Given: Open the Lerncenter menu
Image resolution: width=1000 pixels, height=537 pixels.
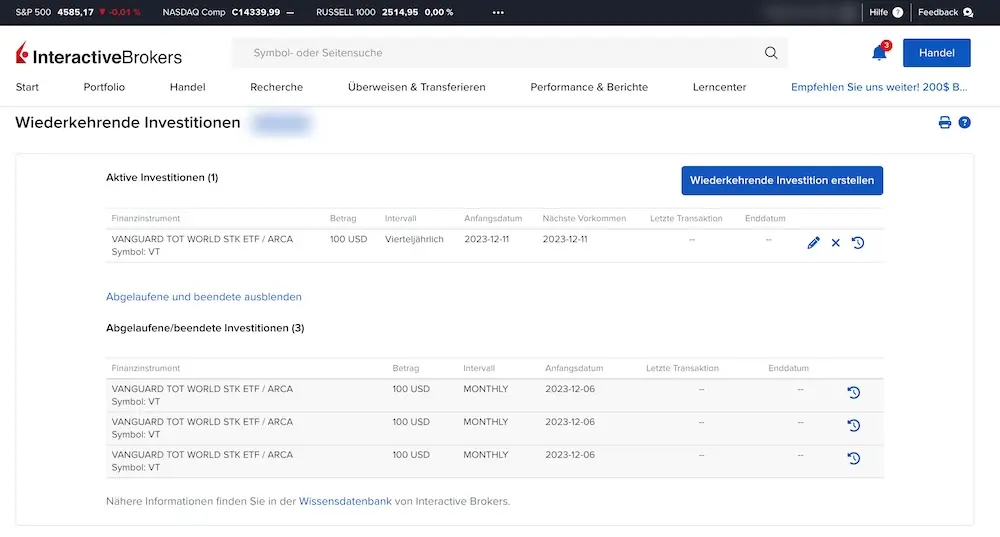Looking at the screenshot, I should pyautogui.click(x=719, y=87).
